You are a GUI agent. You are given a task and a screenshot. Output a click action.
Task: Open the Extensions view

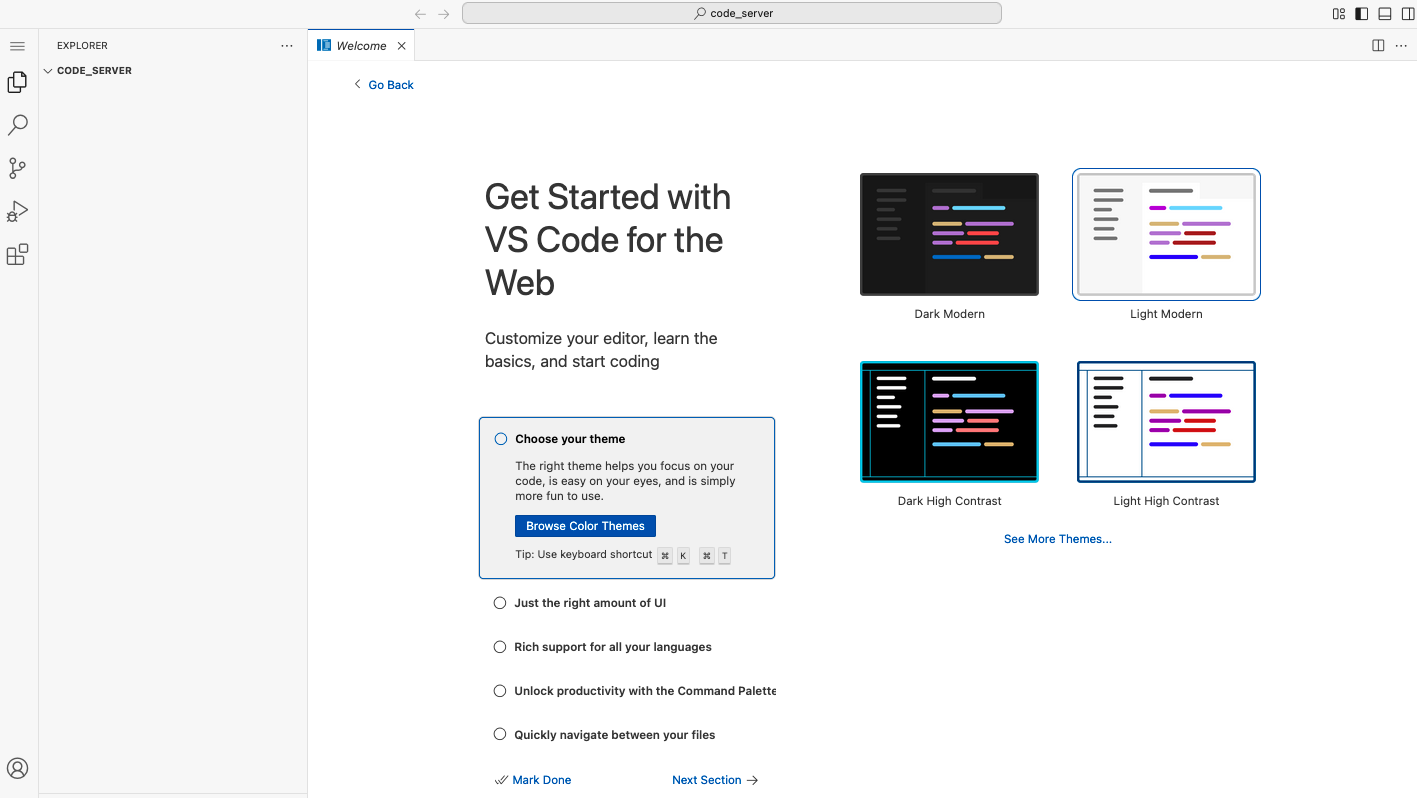17,255
